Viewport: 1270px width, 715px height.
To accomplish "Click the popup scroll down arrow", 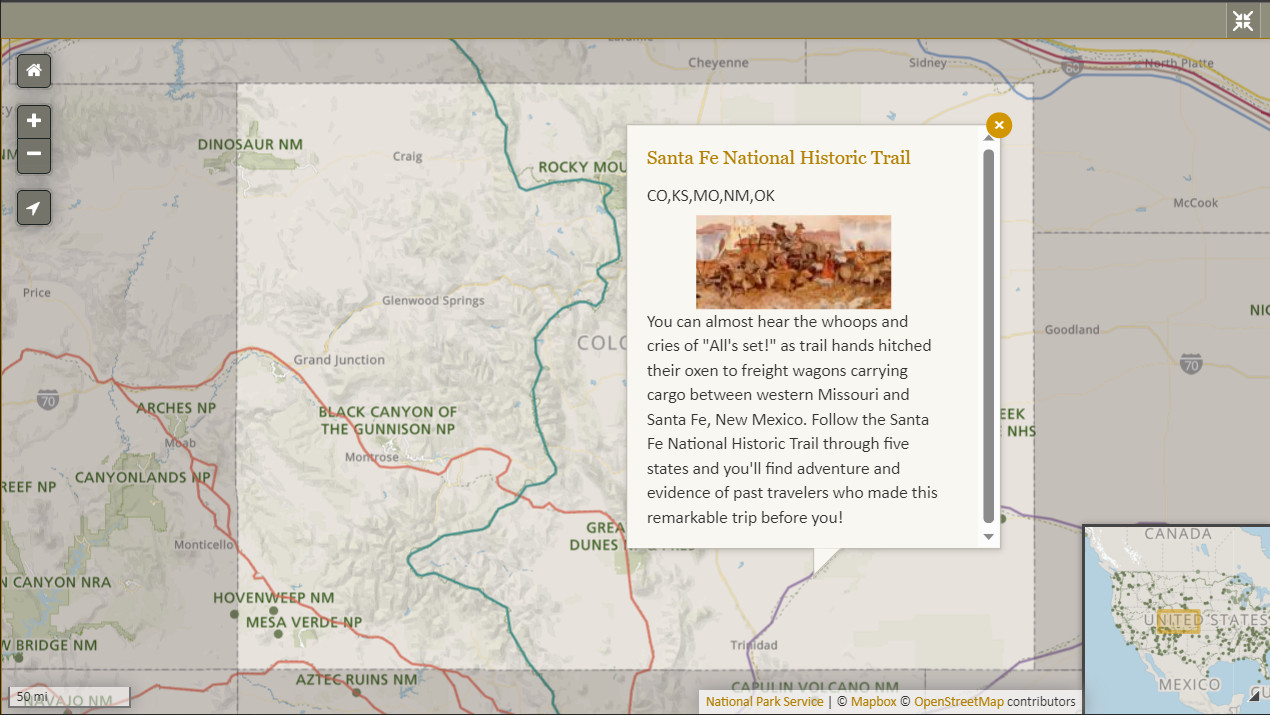I will click(989, 537).
